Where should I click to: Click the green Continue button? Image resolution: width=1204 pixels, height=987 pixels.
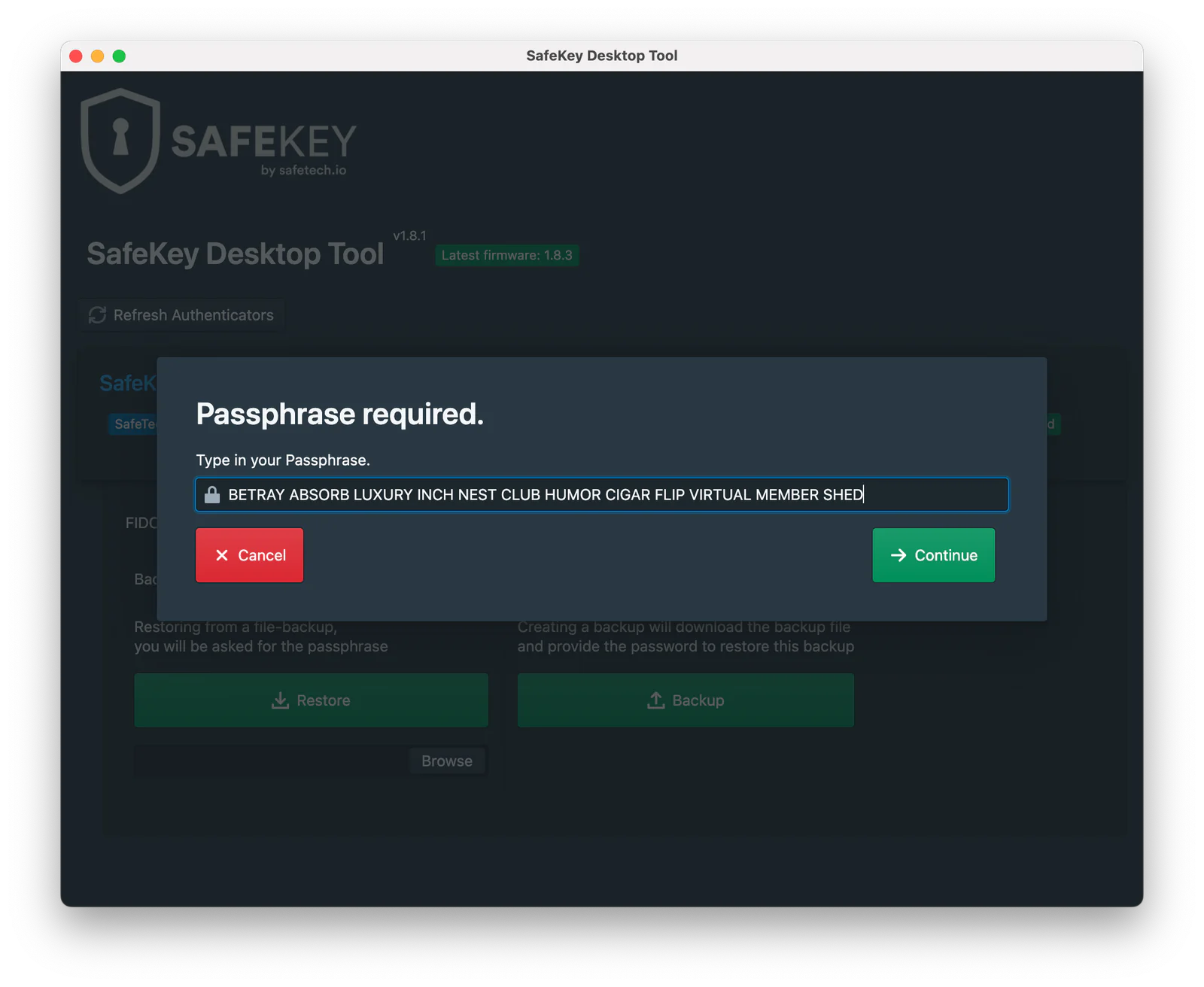click(933, 555)
